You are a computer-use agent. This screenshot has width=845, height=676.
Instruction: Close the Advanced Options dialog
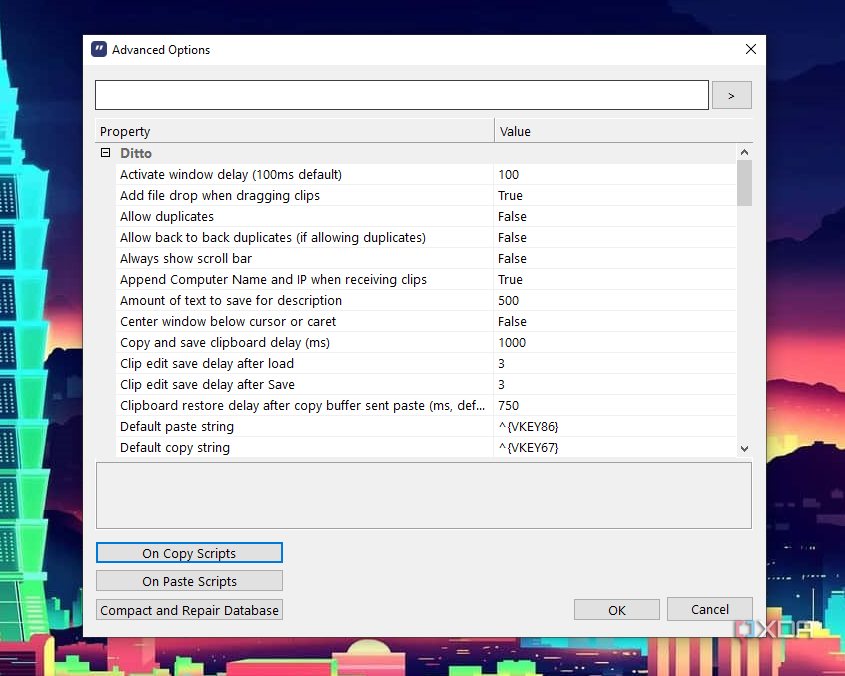pyautogui.click(x=751, y=49)
